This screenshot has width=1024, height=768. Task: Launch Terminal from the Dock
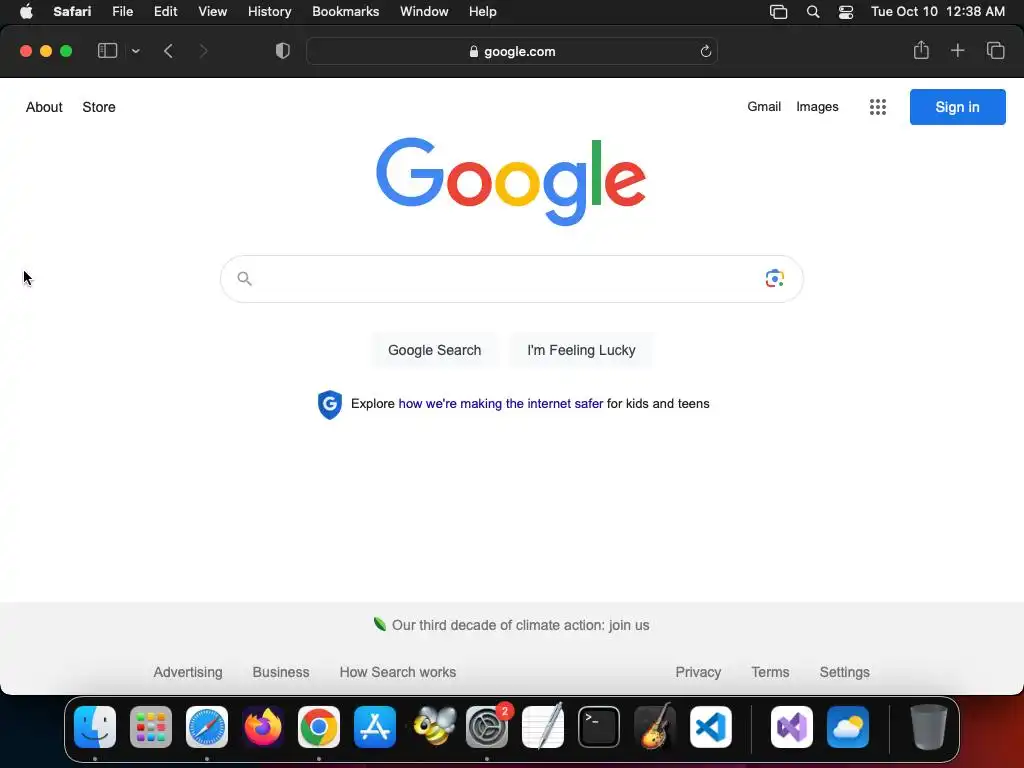(599, 727)
